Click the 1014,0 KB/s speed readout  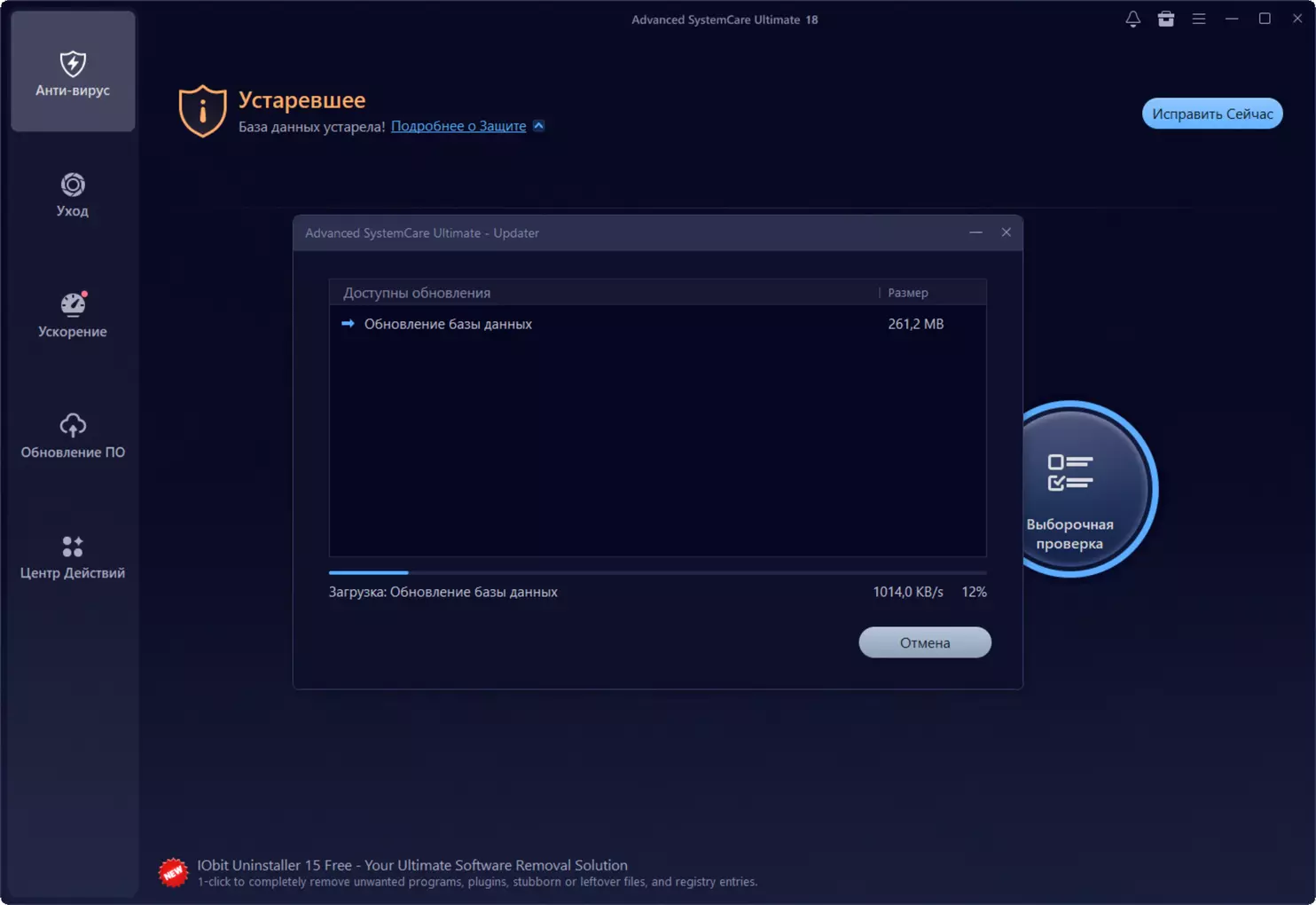(908, 592)
